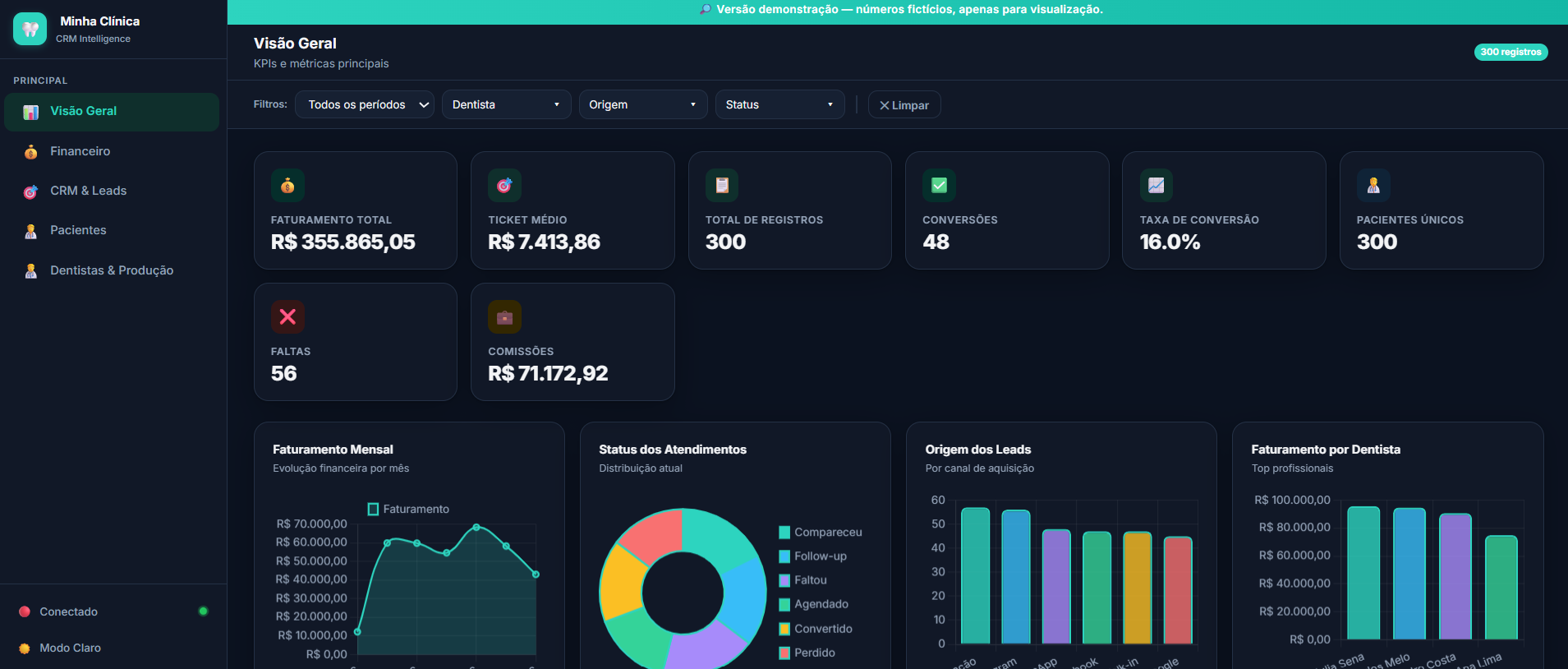The image size is (1568, 669).
Task: Click the Origem dos Leads chart title
Action: [977, 450]
